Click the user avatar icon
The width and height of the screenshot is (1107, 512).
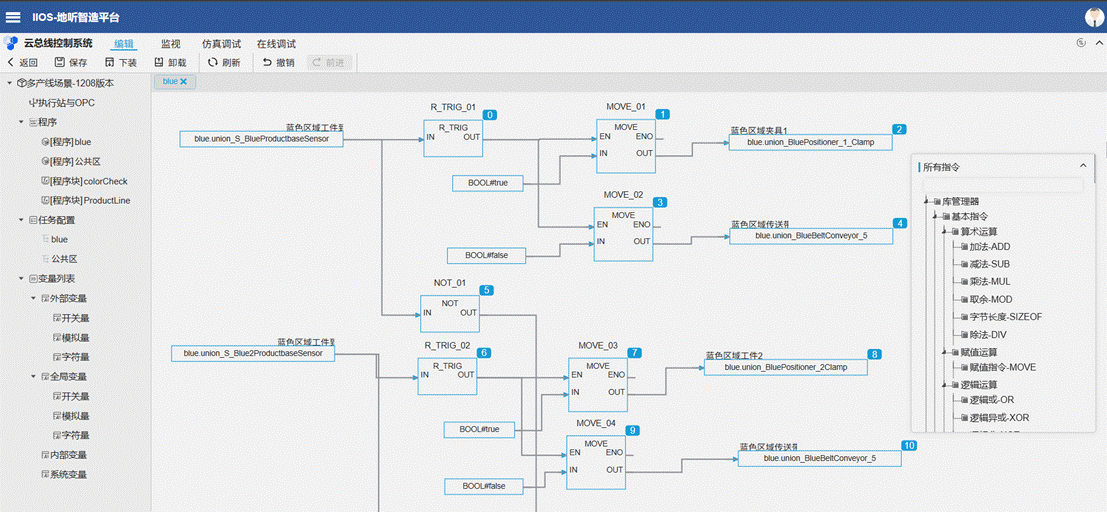[x=1094, y=16]
